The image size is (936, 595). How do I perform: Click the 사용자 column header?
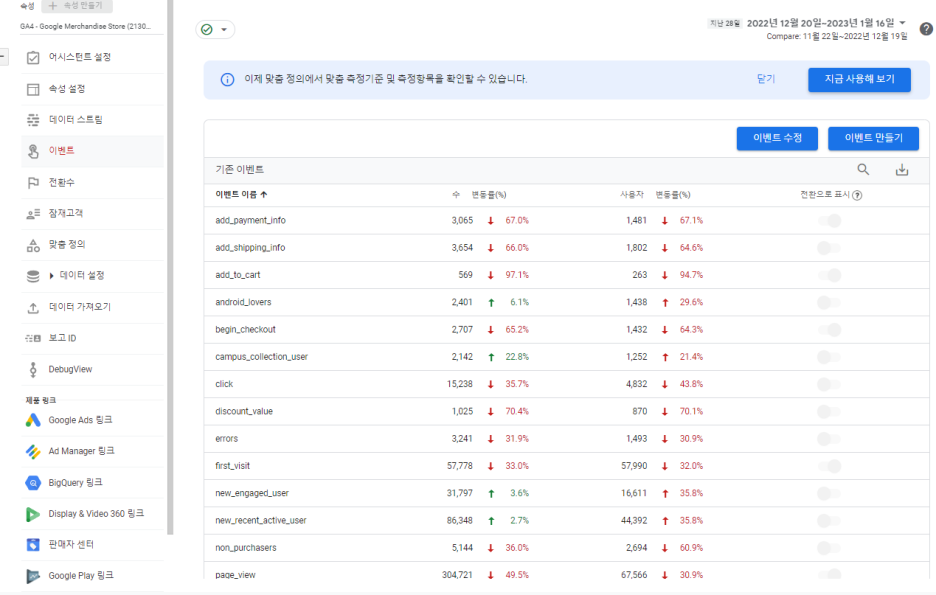click(632, 195)
